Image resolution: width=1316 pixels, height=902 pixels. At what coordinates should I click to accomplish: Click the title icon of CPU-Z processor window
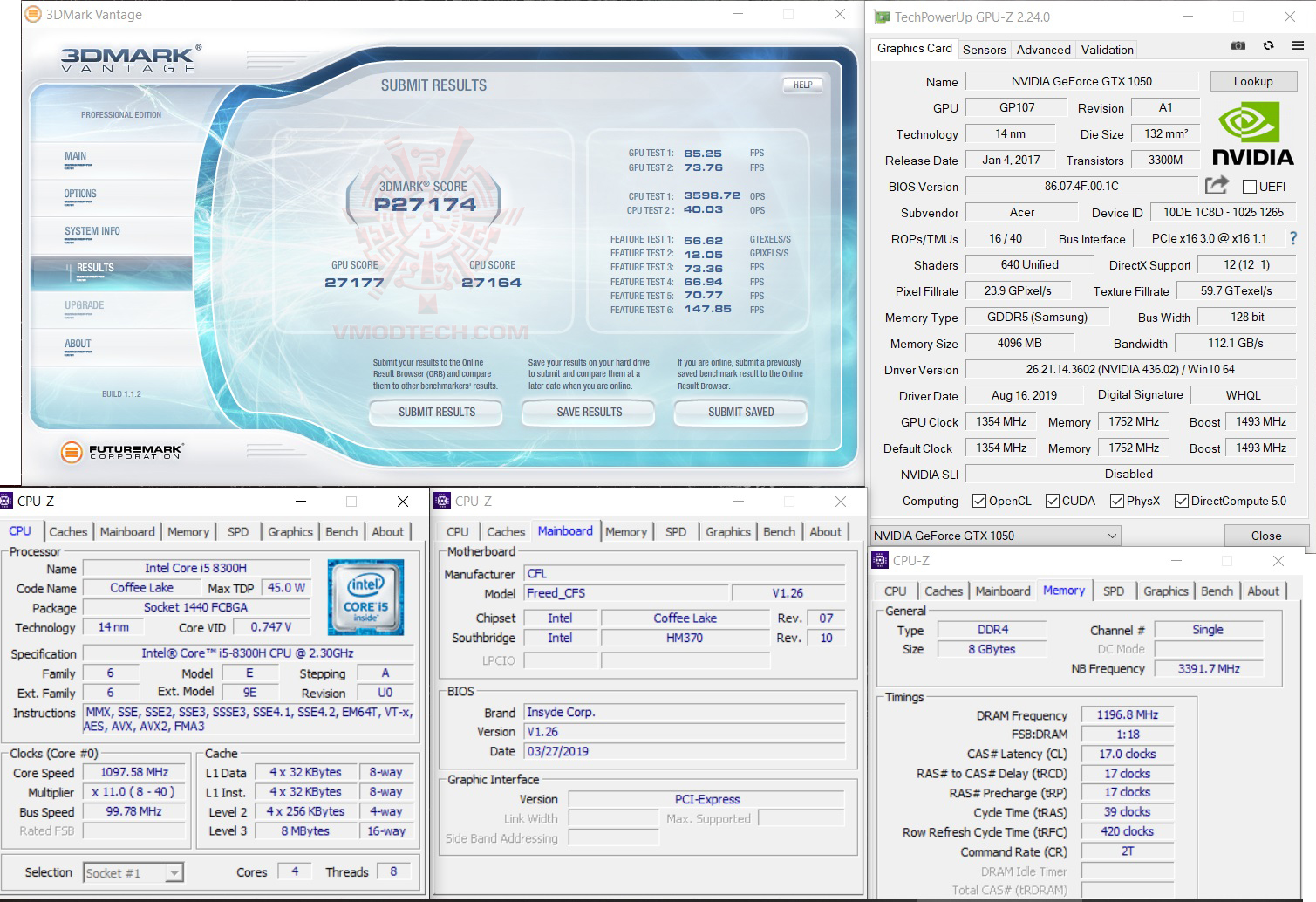[6, 501]
